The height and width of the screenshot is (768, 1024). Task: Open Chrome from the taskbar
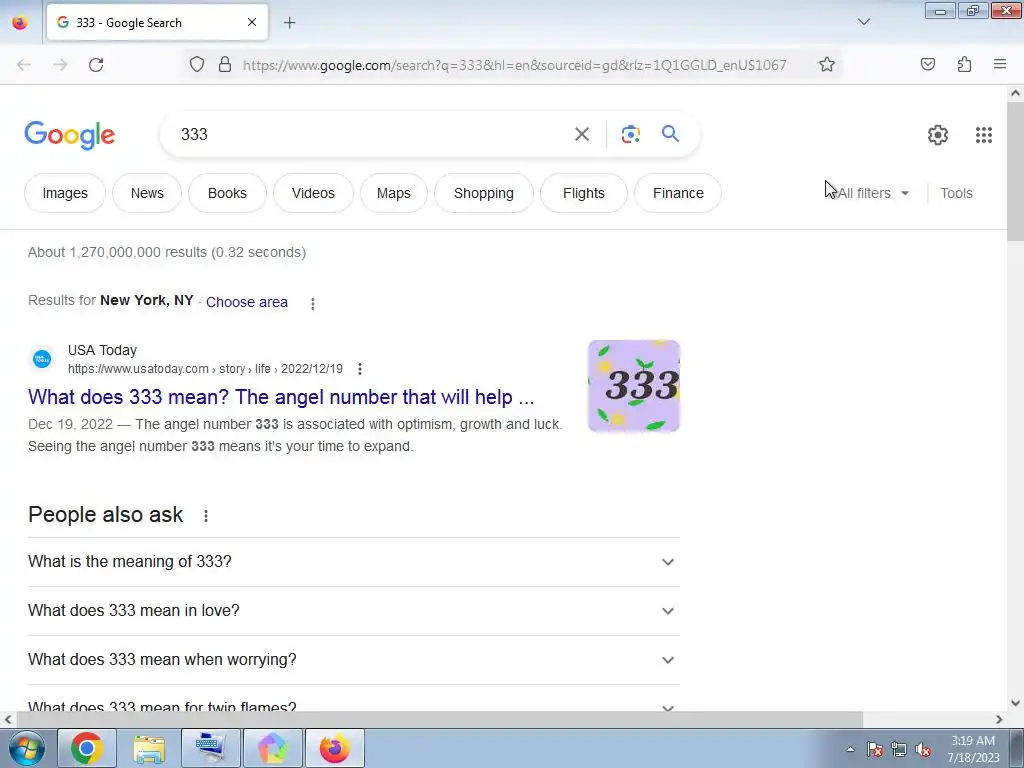tap(87, 748)
